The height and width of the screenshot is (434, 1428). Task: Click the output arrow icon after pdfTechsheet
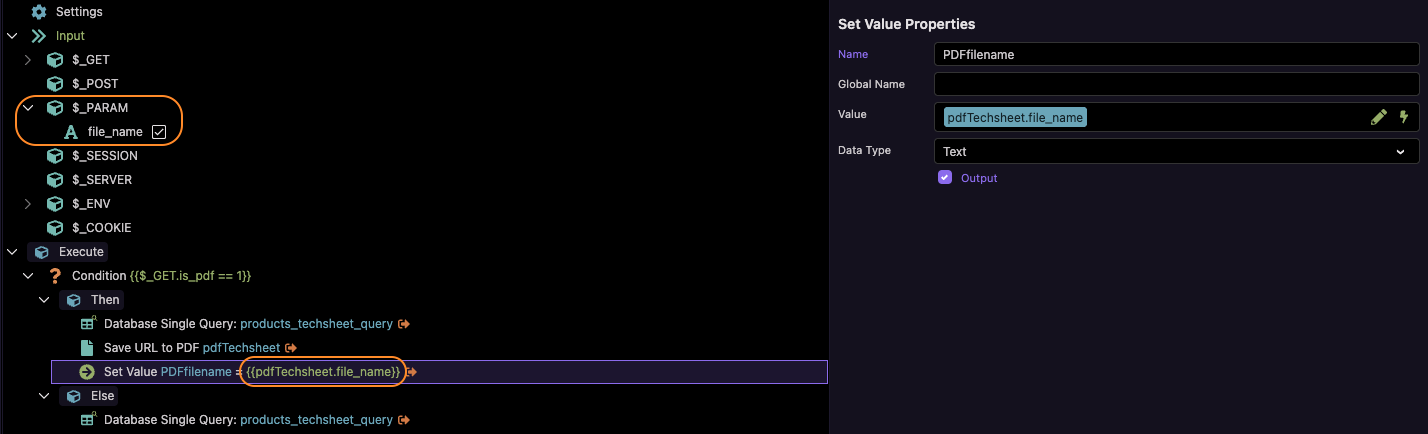click(291, 348)
